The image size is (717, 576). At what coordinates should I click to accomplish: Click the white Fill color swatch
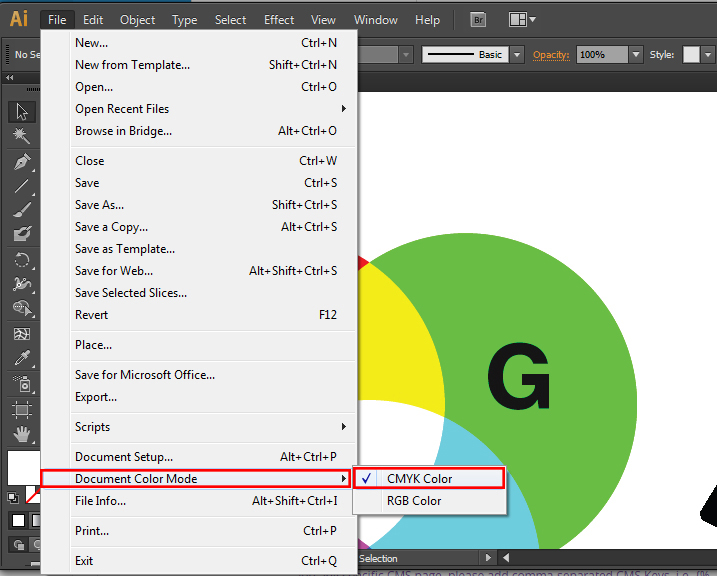[x=22, y=467]
